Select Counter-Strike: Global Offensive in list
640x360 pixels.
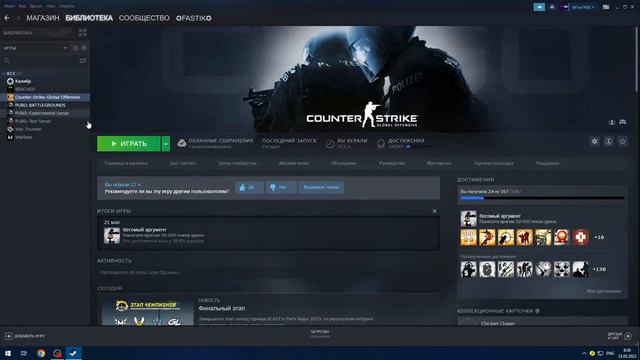tap(45, 97)
